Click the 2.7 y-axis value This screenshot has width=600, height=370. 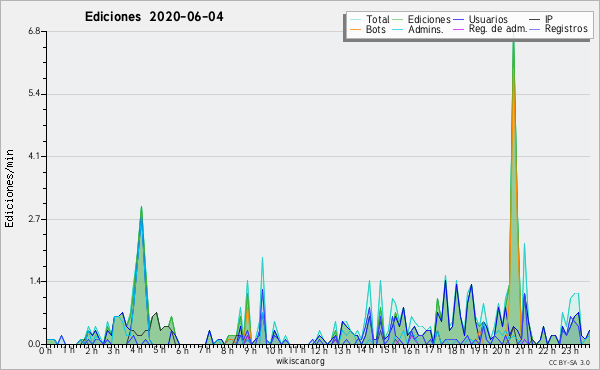click(x=34, y=219)
